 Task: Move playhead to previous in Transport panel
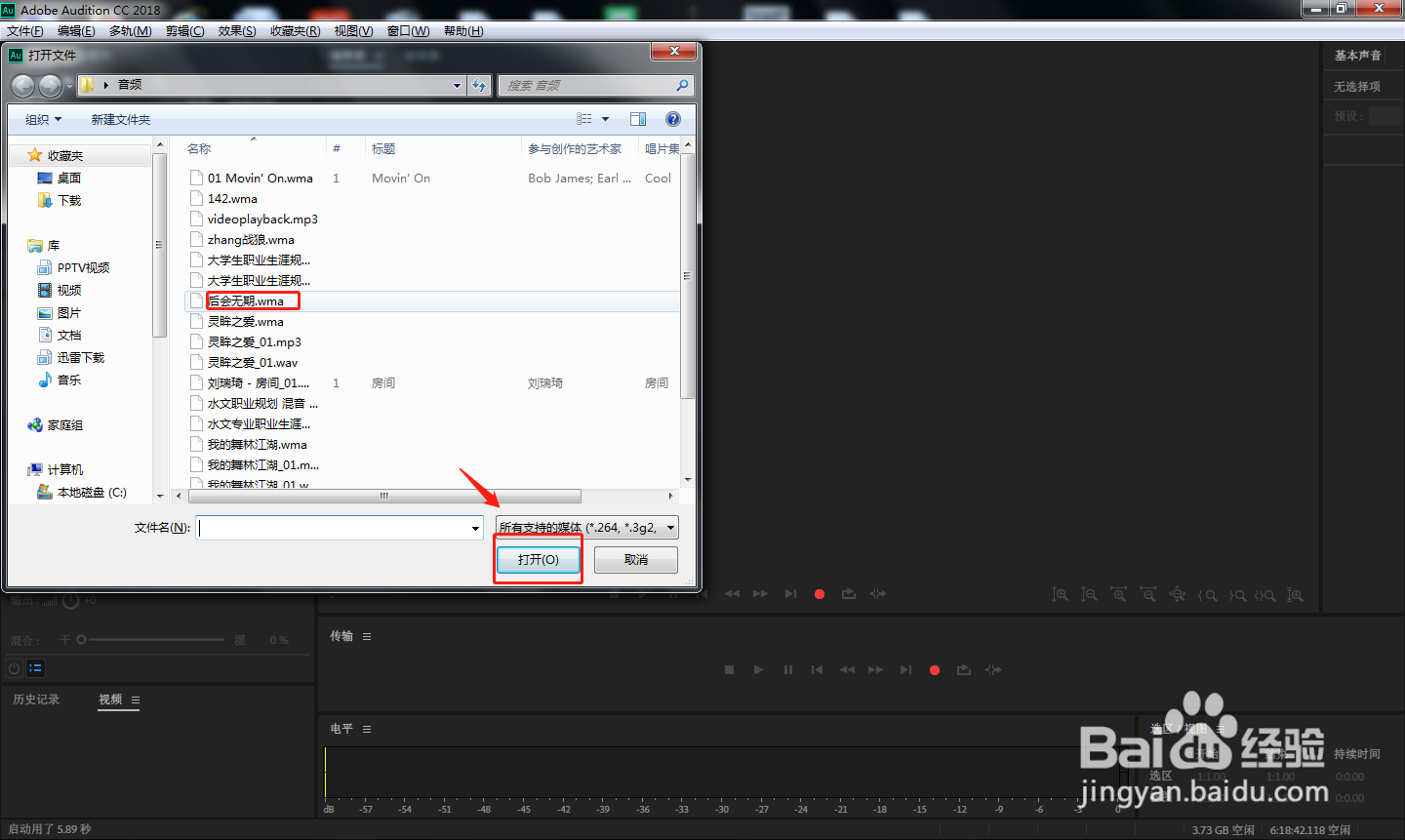coord(818,670)
